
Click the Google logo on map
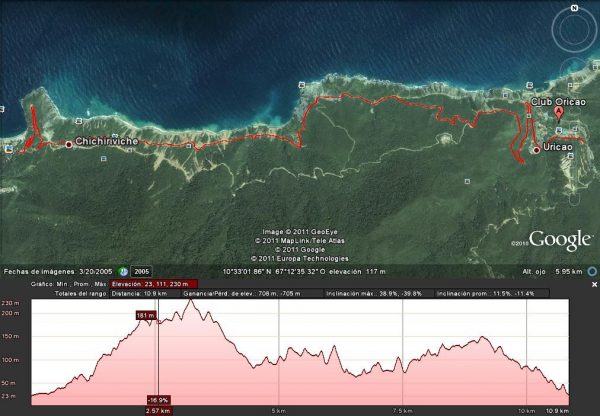pos(561,240)
